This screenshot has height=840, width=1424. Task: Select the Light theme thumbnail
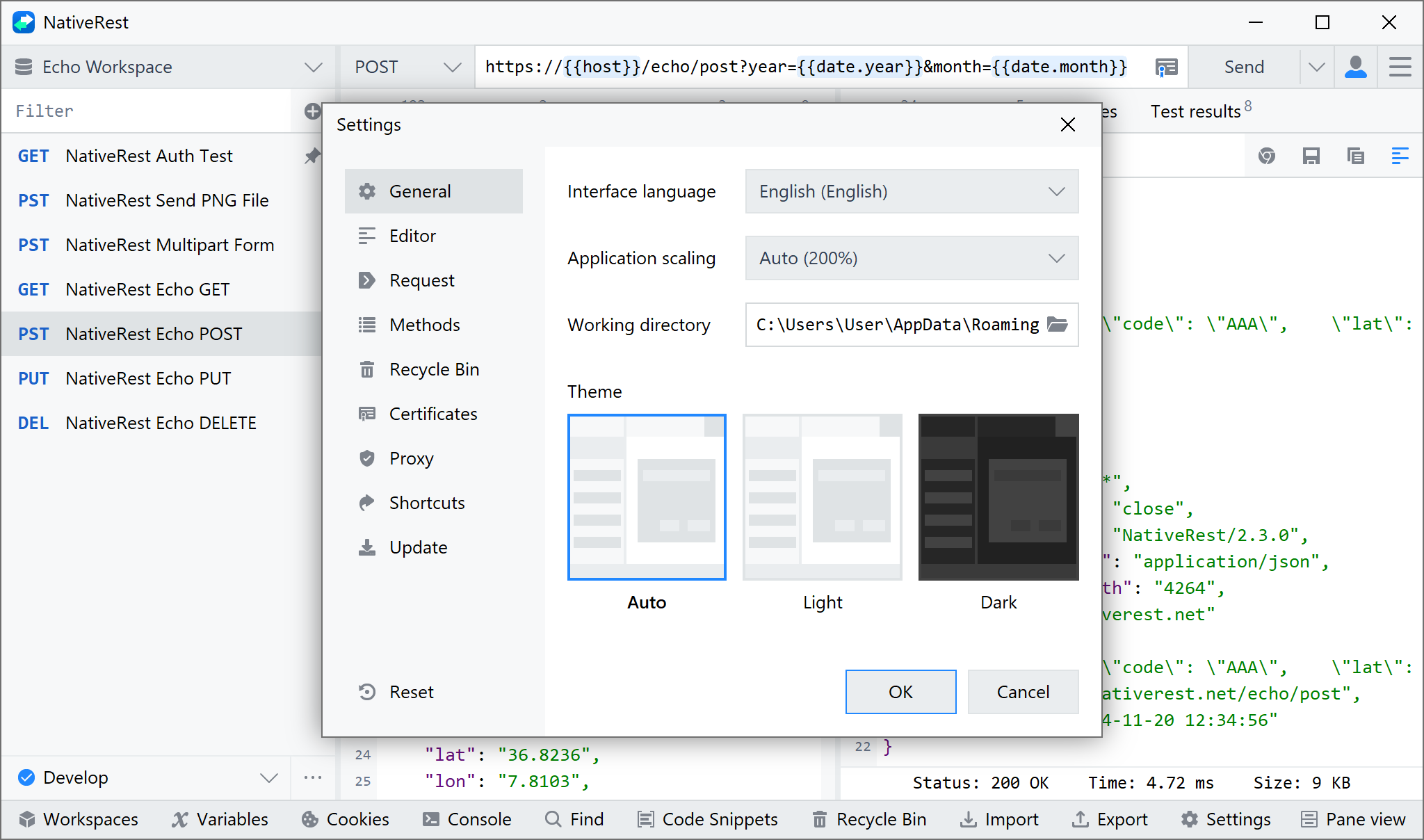point(823,496)
